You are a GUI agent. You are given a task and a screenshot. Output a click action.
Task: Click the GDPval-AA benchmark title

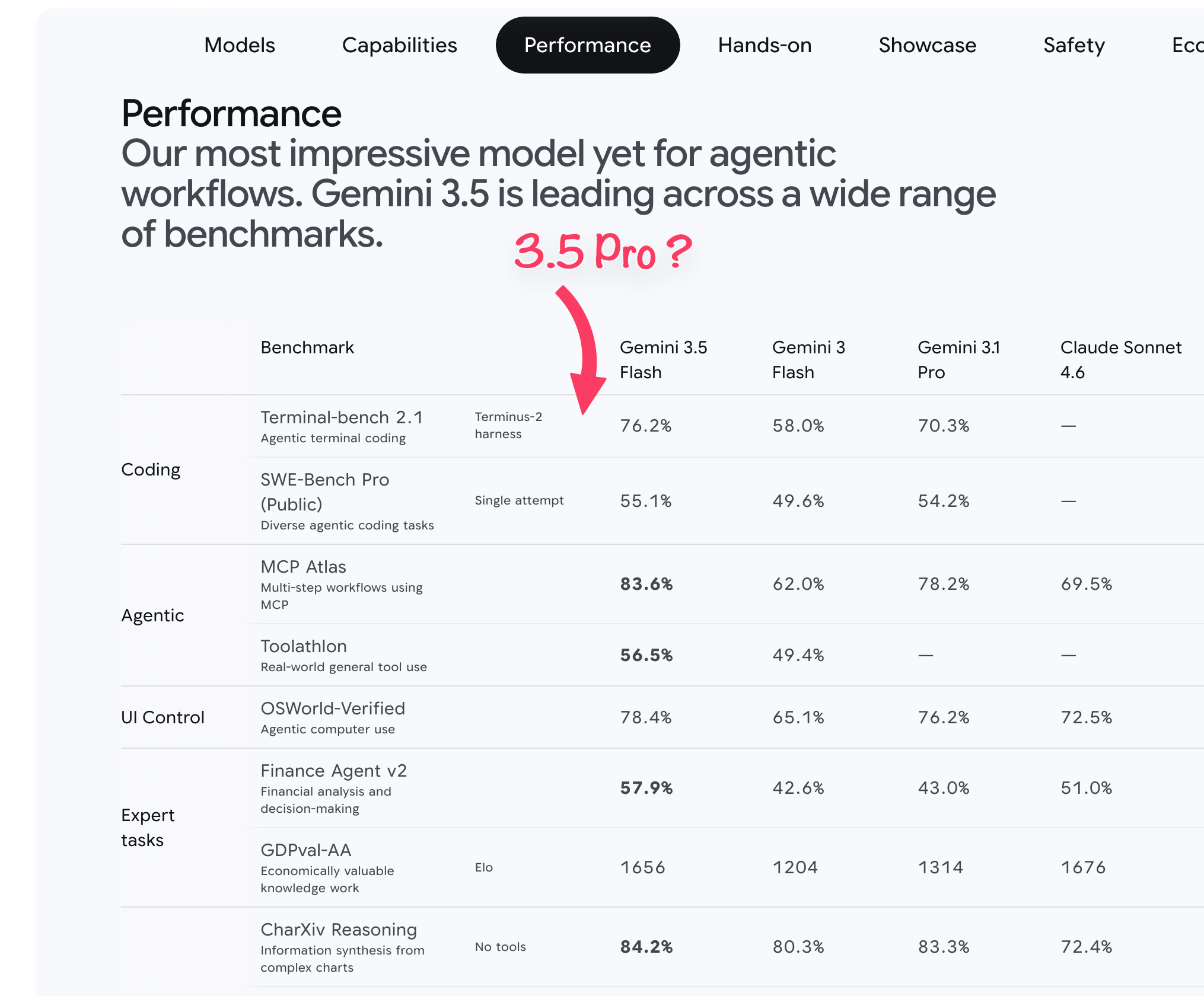click(x=306, y=850)
